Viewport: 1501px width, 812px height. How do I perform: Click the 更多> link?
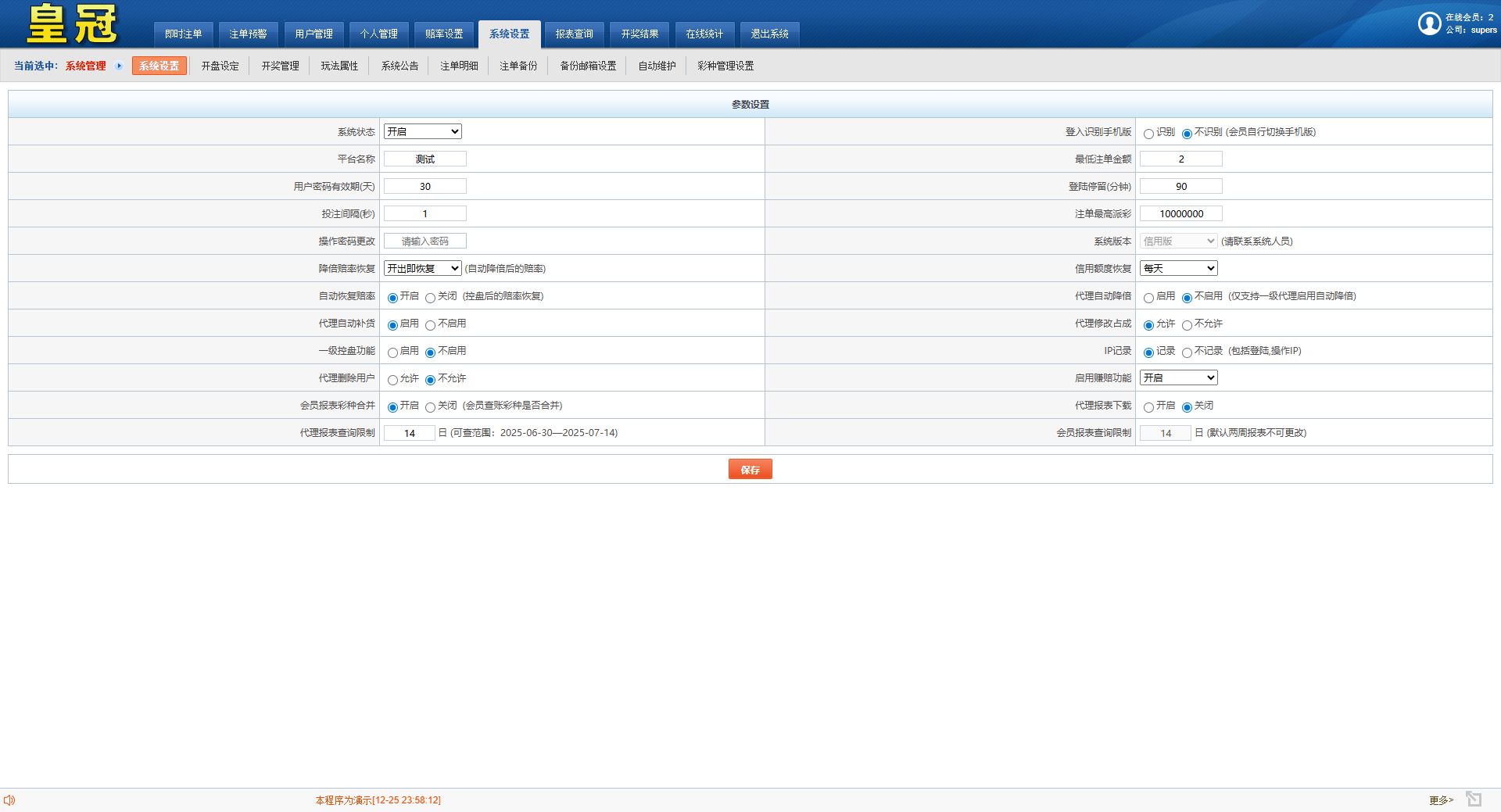(x=1441, y=799)
